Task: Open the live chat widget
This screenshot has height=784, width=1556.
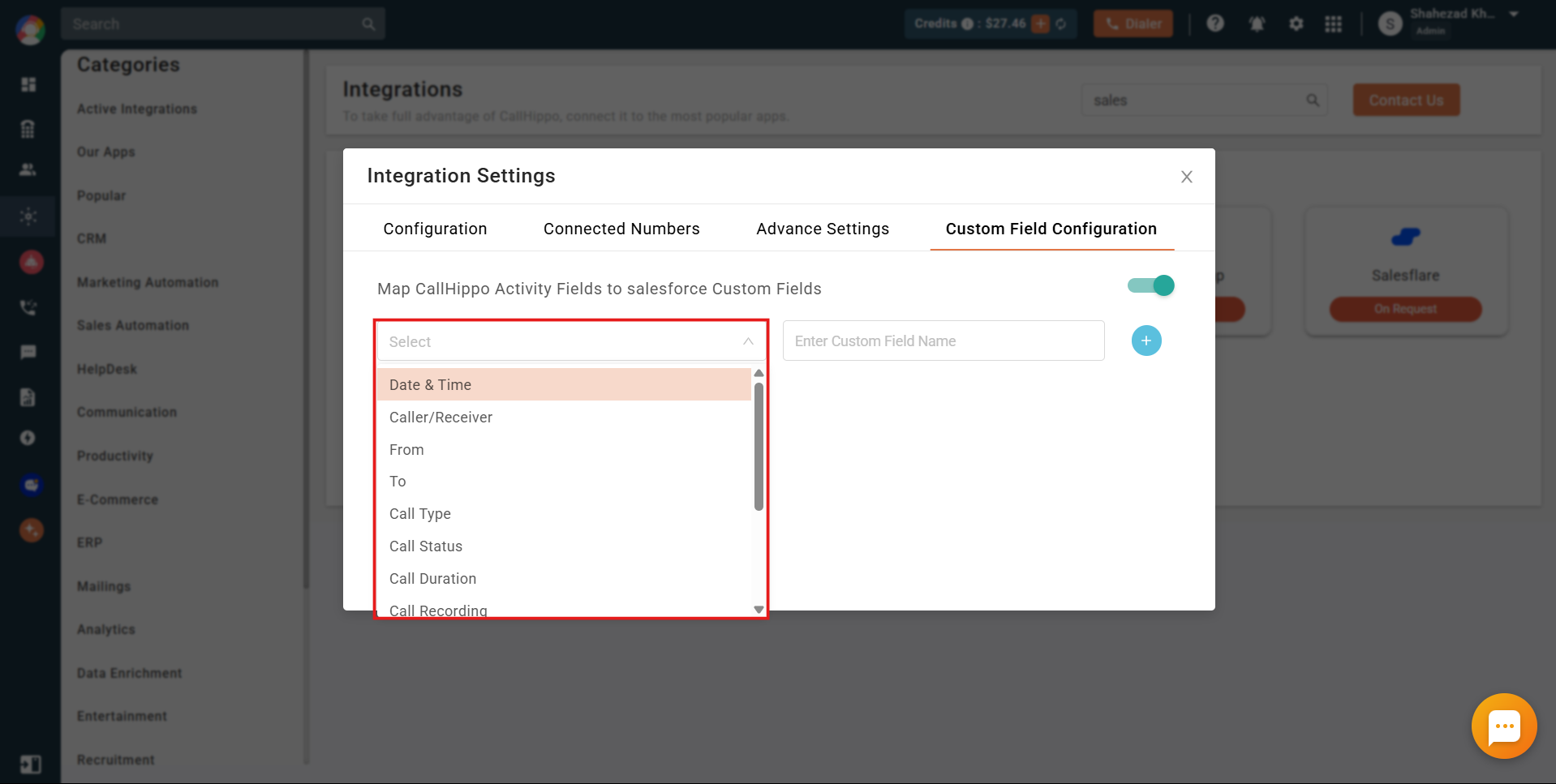Action: coord(1504,726)
